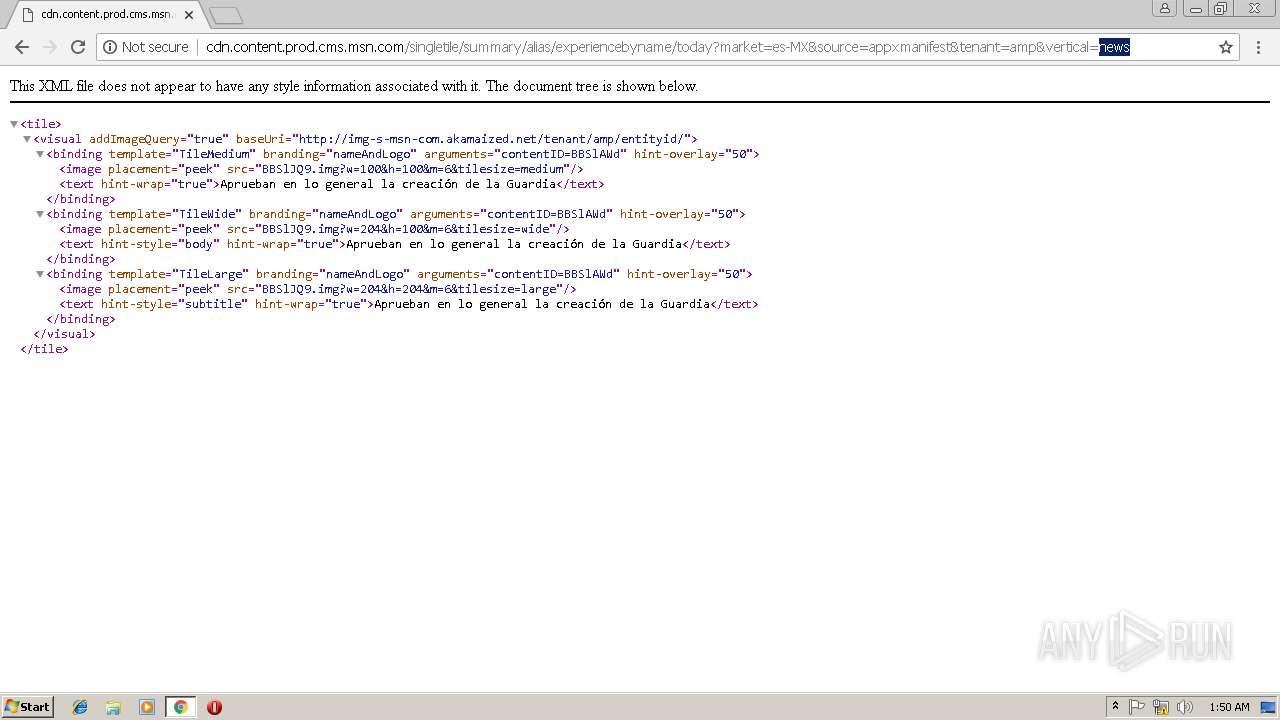Screen dimensions: 1280x720
Task: Click the 1:50 AM clock
Action: coord(1229,707)
